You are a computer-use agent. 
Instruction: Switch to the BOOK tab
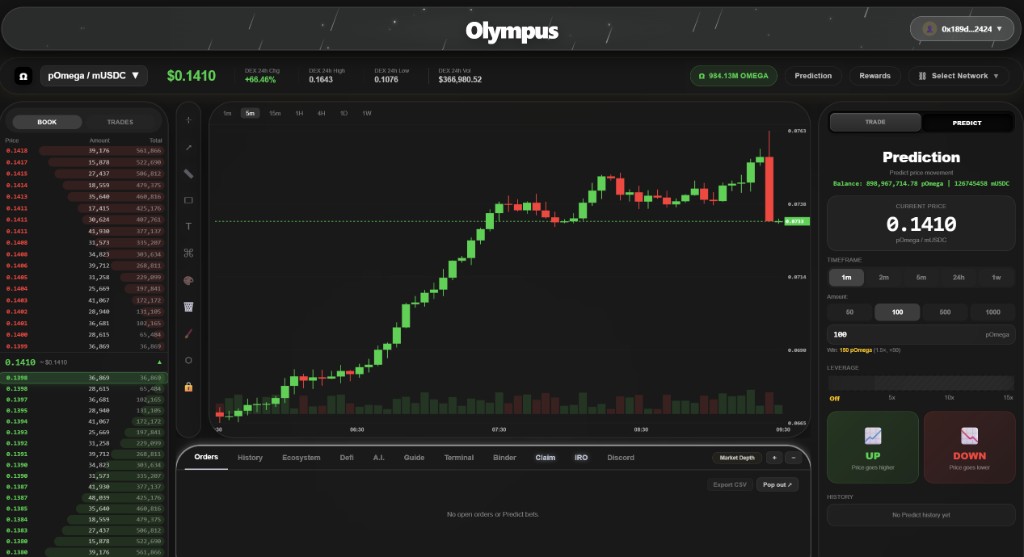click(47, 122)
